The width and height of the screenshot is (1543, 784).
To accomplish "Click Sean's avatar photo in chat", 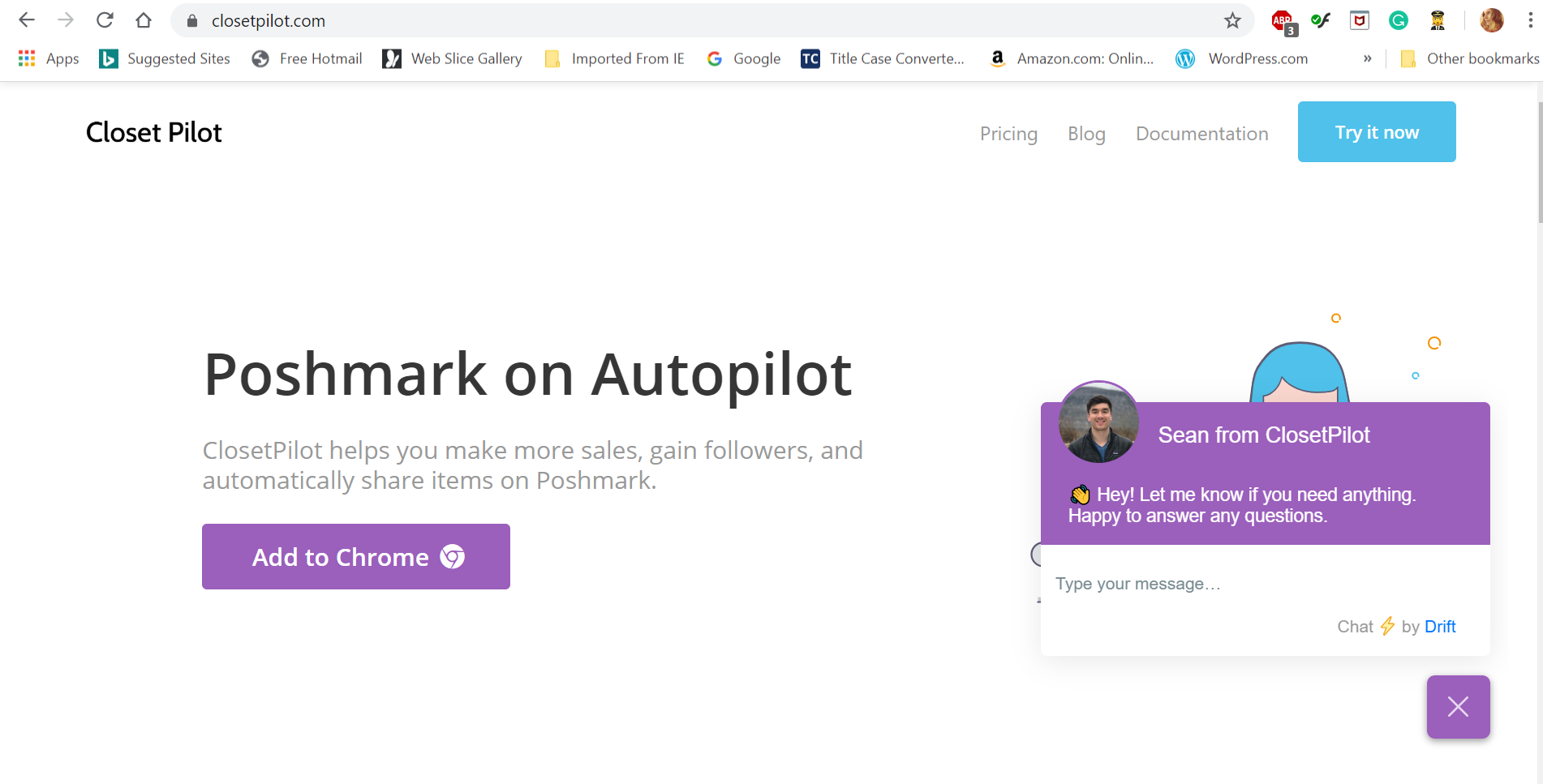I will 1098,422.
